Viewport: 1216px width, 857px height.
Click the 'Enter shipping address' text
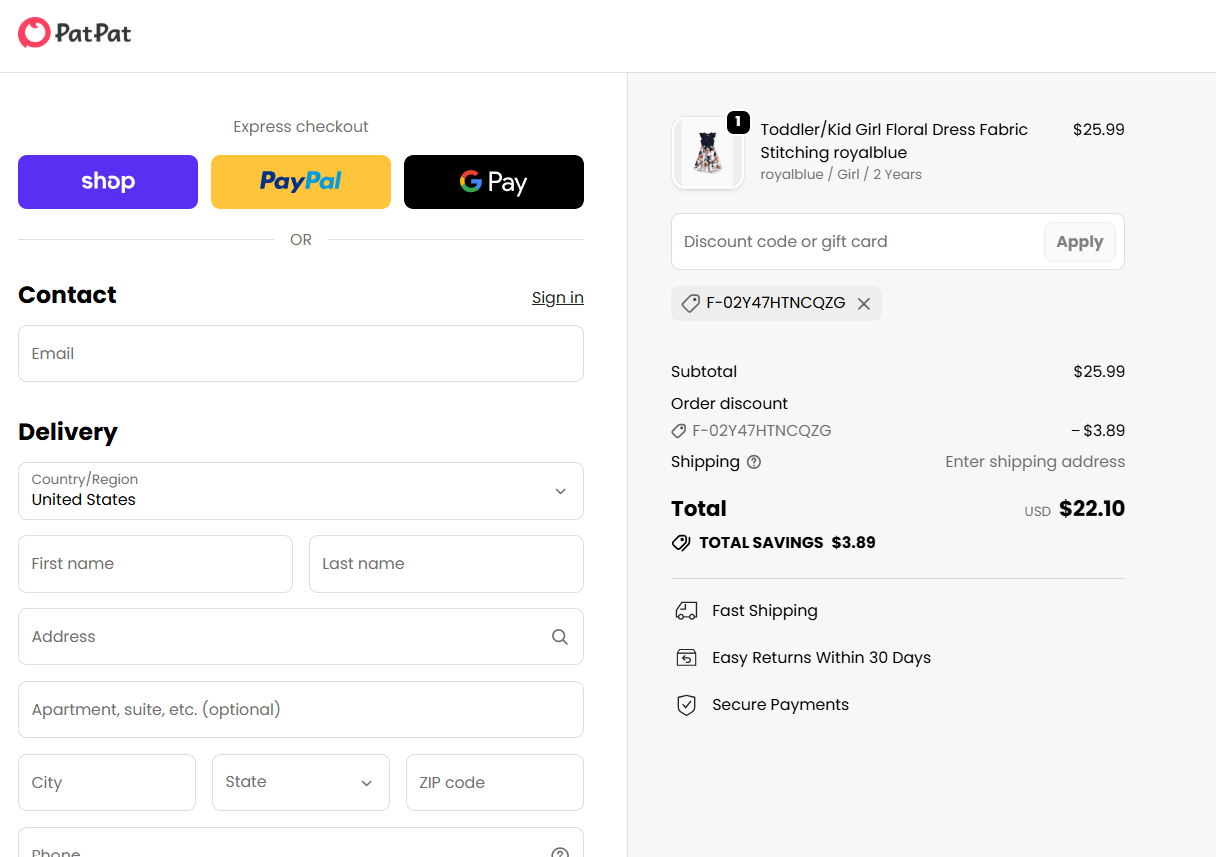pyautogui.click(x=1035, y=461)
